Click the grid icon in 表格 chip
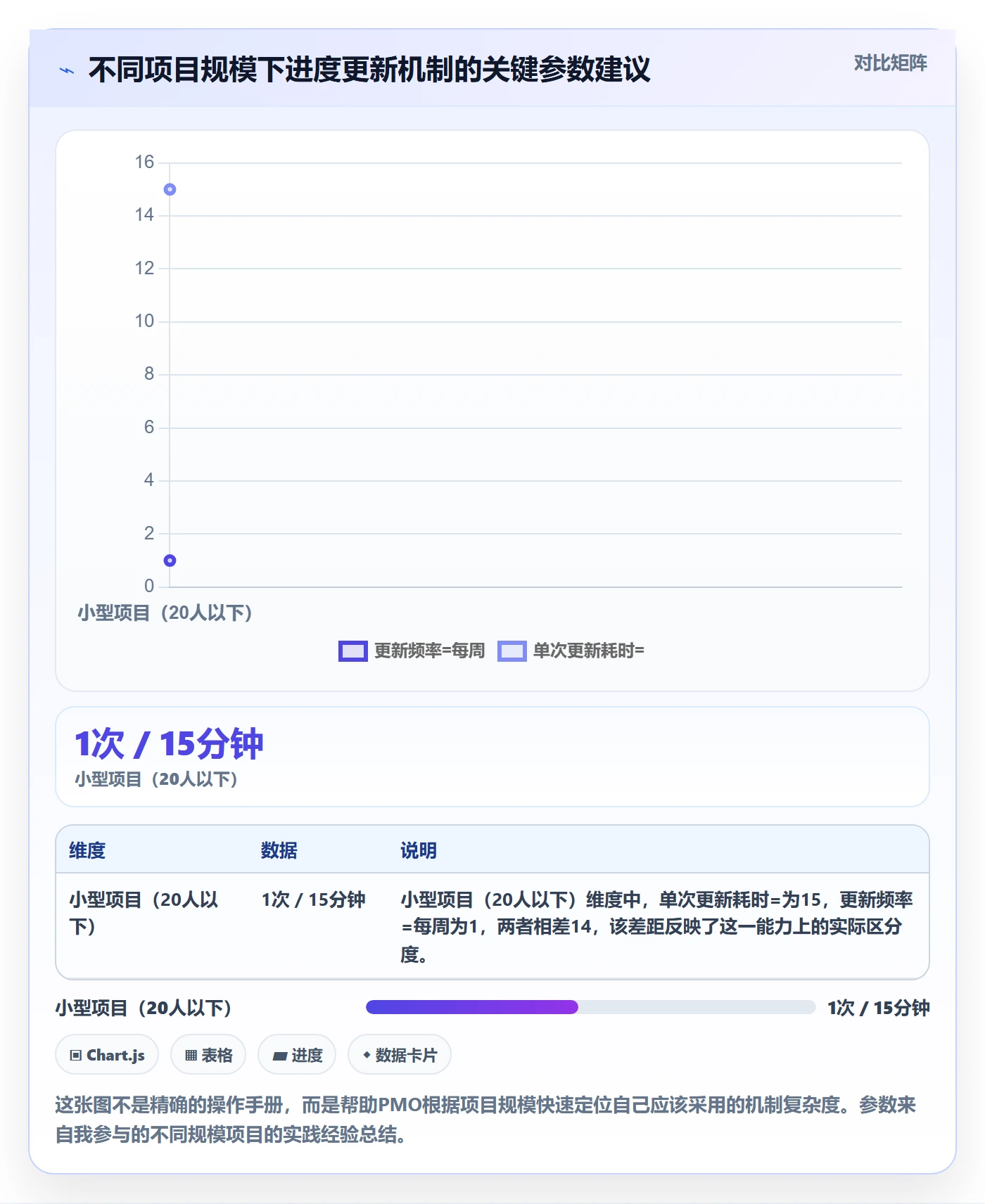Screen dimensions: 985x1204 click(x=191, y=1055)
